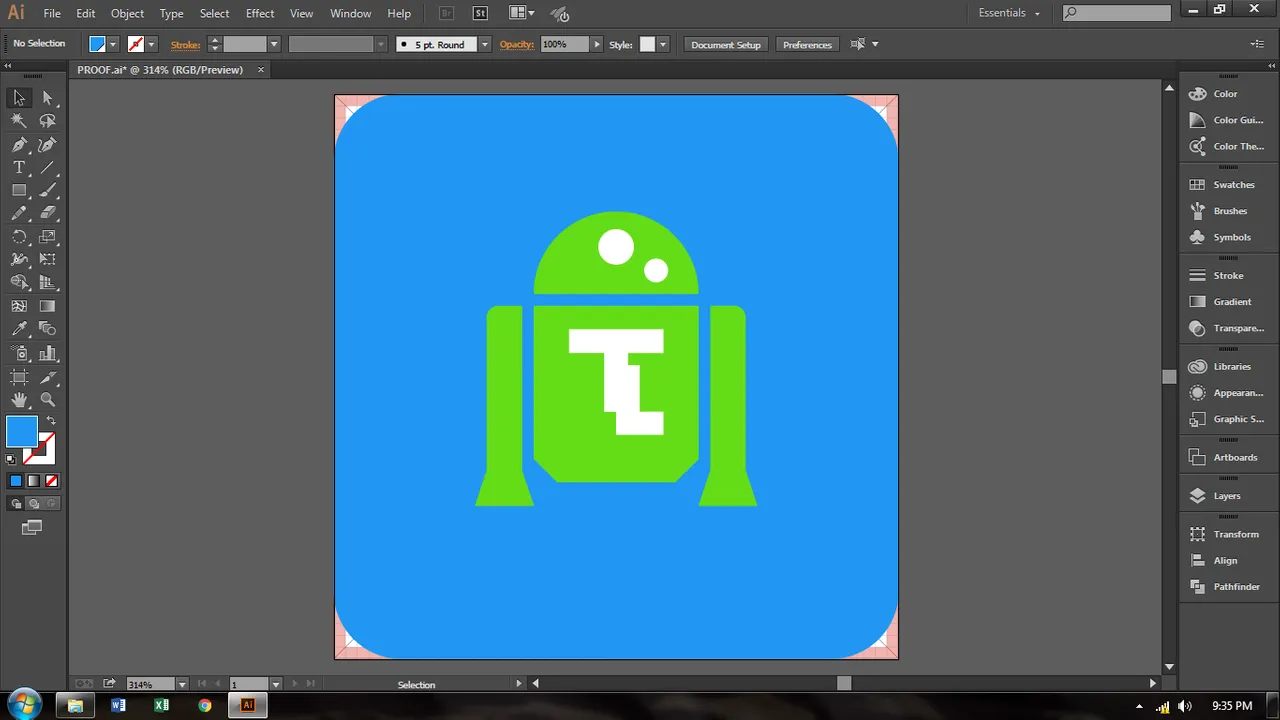Image resolution: width=1280 pixels, height=720 pixels.
Task: Set paint mode to None
Action: click(51, 481)
